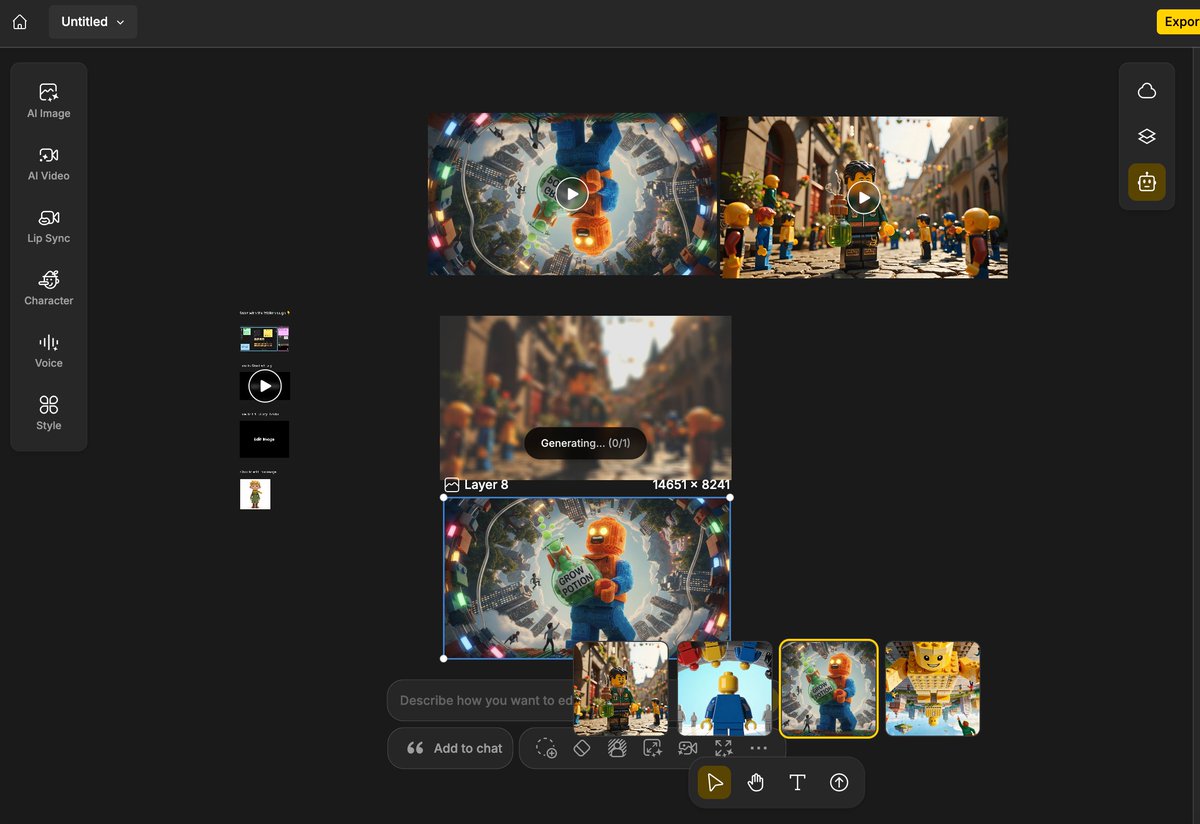Switch to the hand pan tool
This screenshot has width=1200, height=824.
756,782
